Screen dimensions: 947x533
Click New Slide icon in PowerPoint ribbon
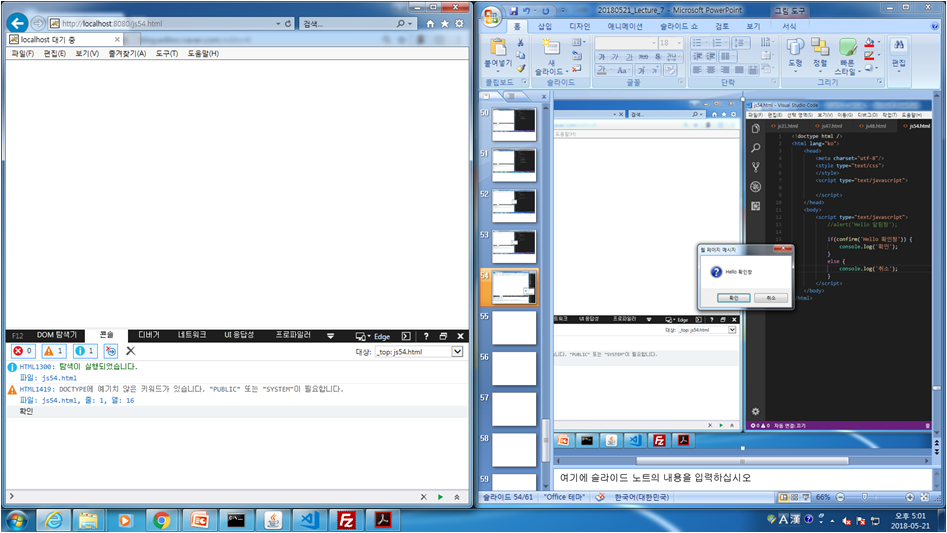coord(550,48)
